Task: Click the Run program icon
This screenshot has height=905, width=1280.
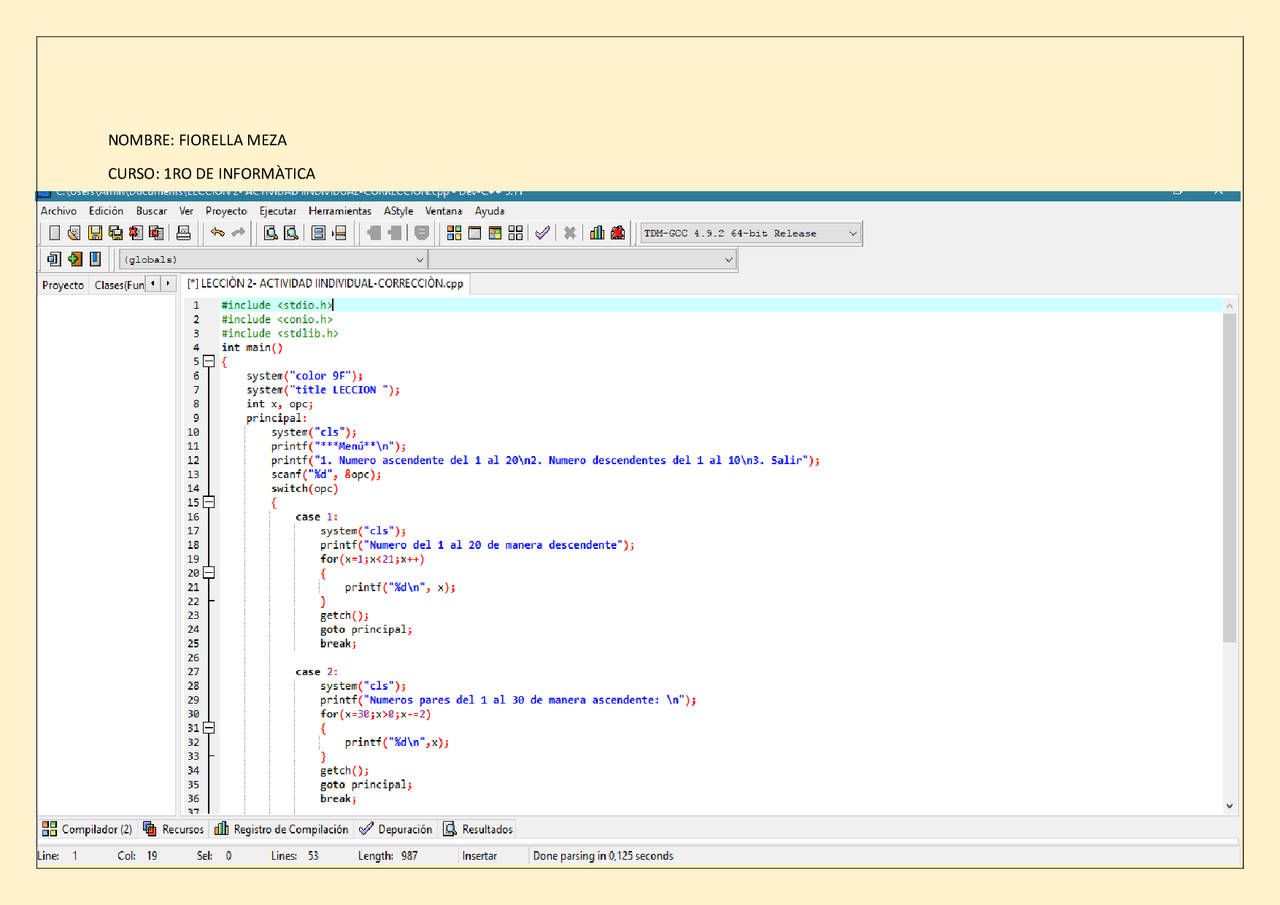Action: click(475, 233)
